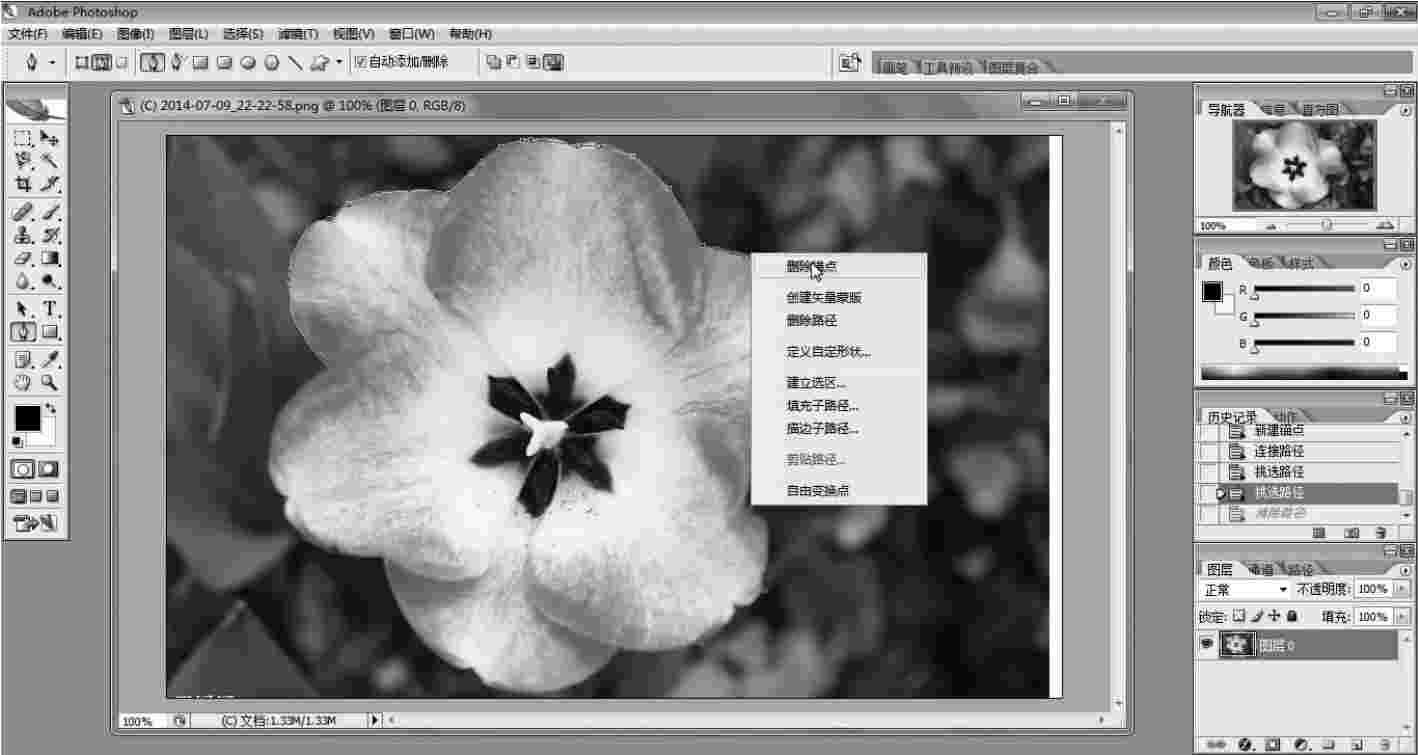Select the Shape tool in toolbox
This screenshot has height=755, width=1418.
49,332
